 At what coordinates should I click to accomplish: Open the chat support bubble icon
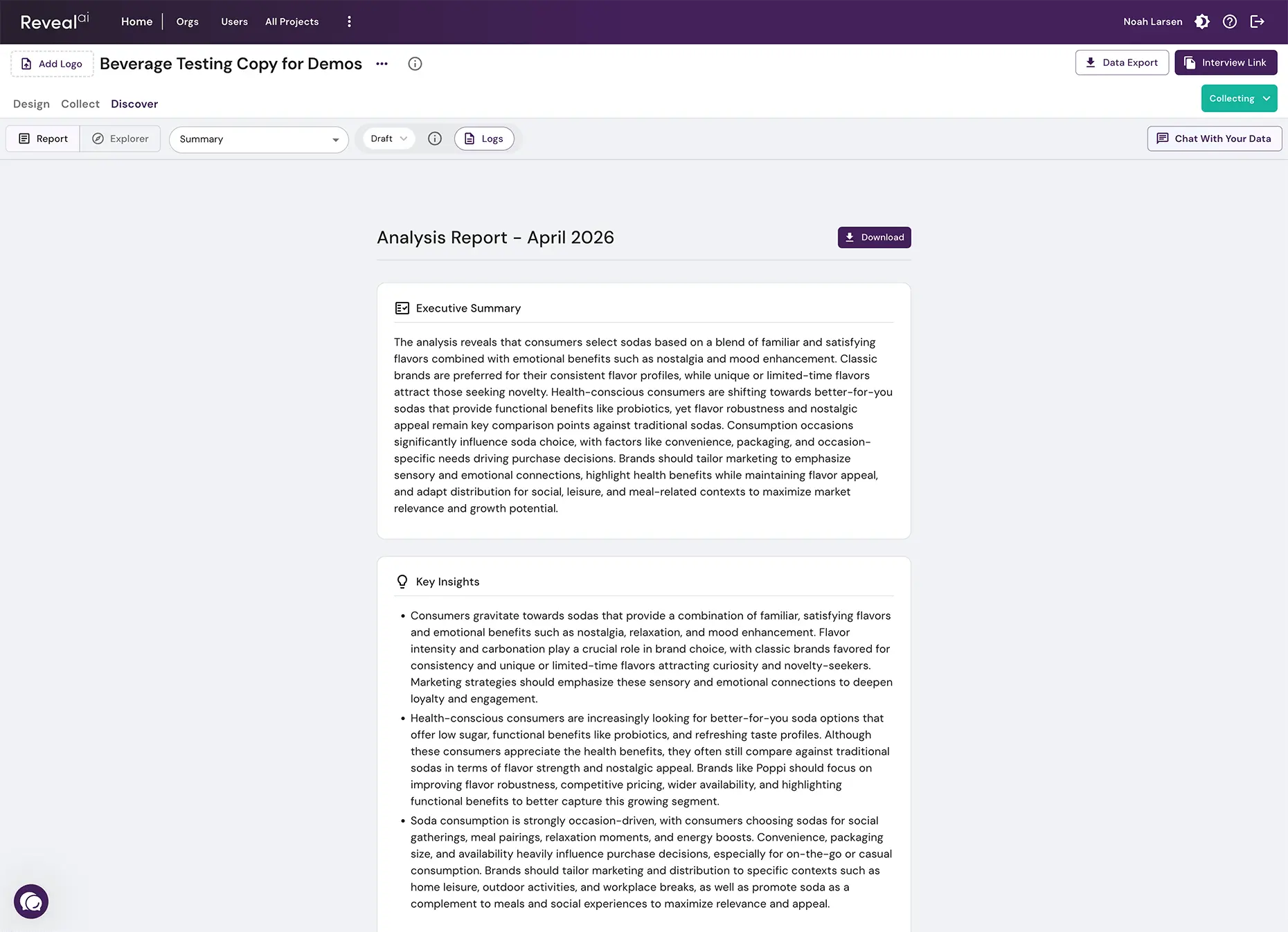[x=31, y=902]
